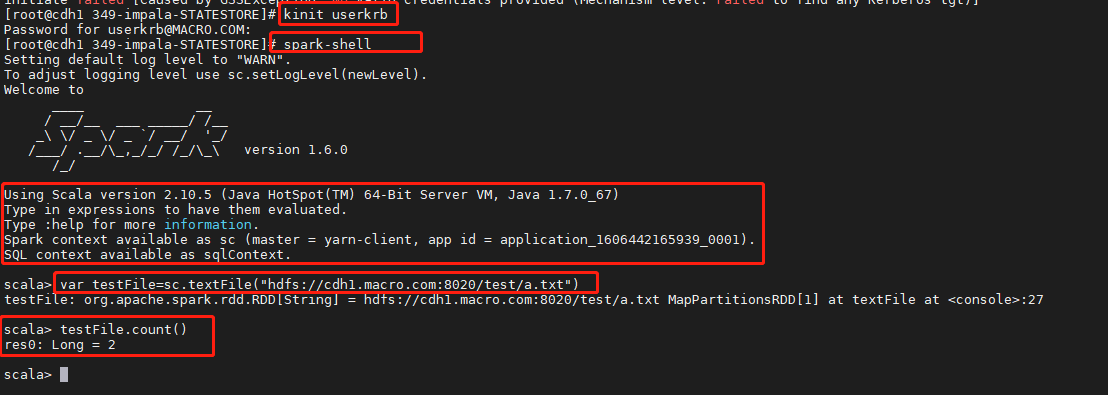Click the 'testFile: org.apache.spark.rdd.RDD[String]' output line
Screen dimensions: 1108x395
click(x=524, y=300)
